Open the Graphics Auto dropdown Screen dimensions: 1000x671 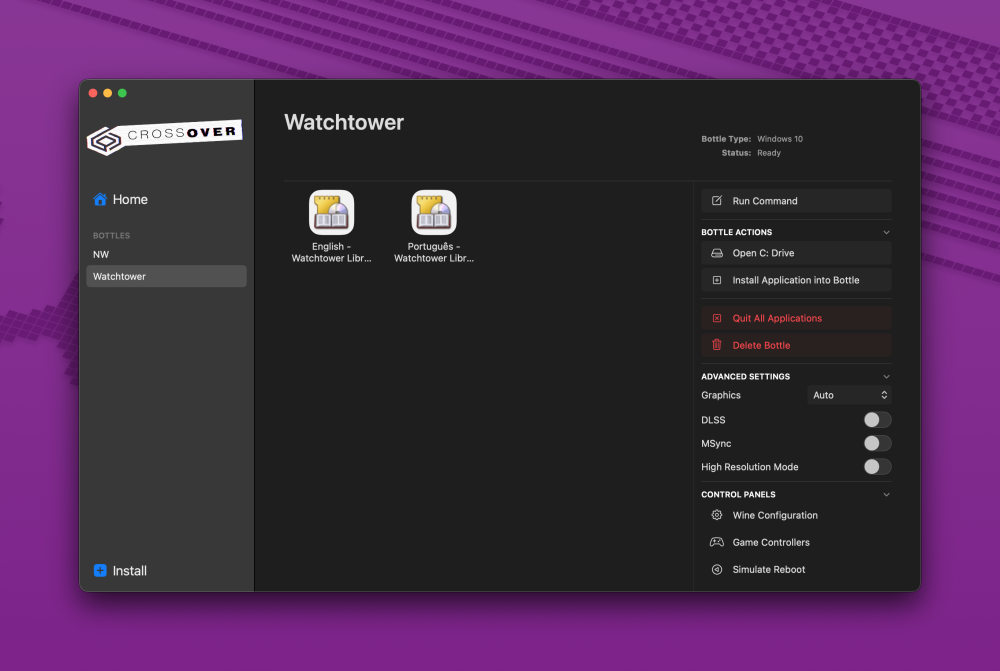849,395
